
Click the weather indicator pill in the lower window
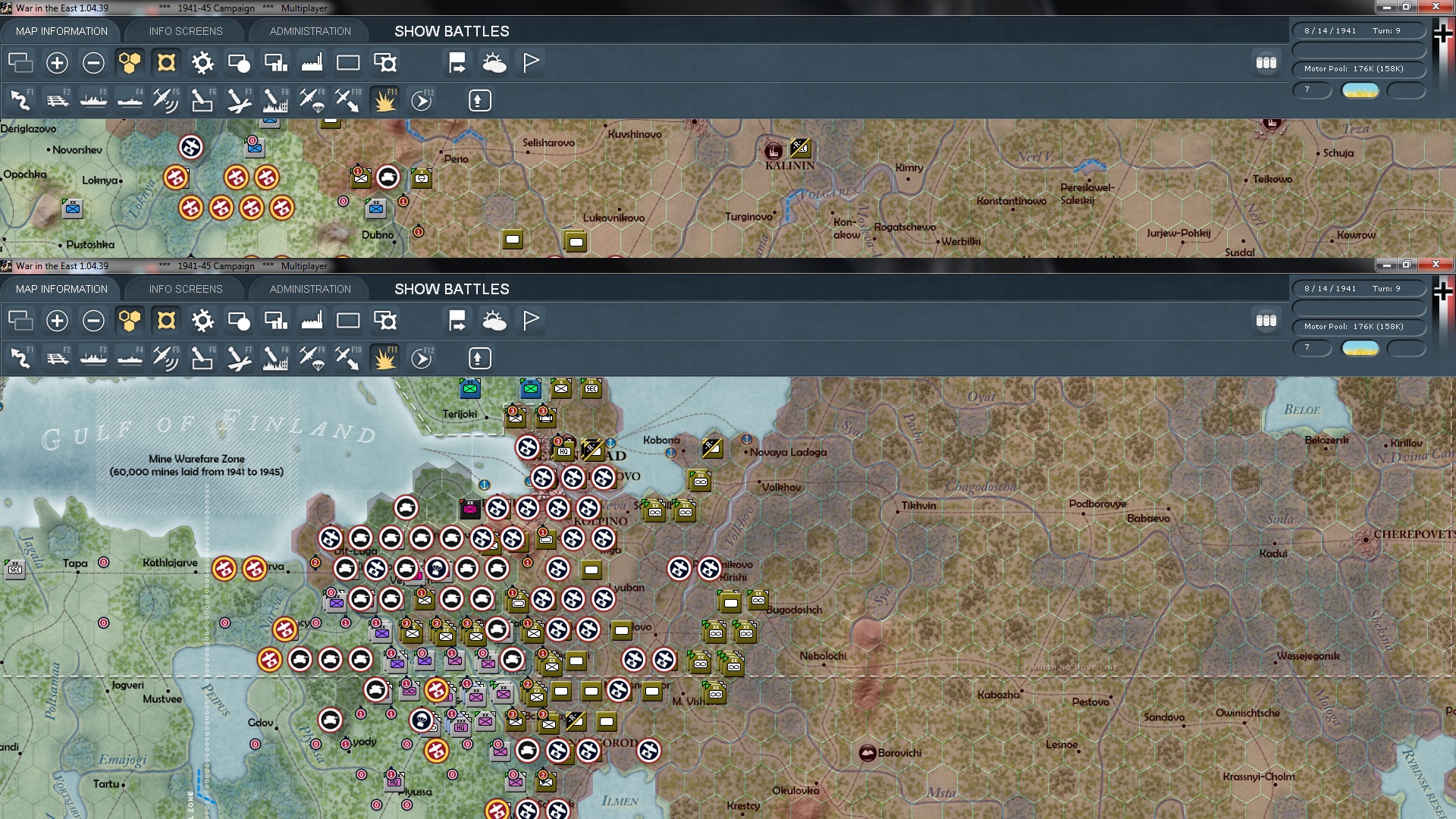[x=1360, y=349]
